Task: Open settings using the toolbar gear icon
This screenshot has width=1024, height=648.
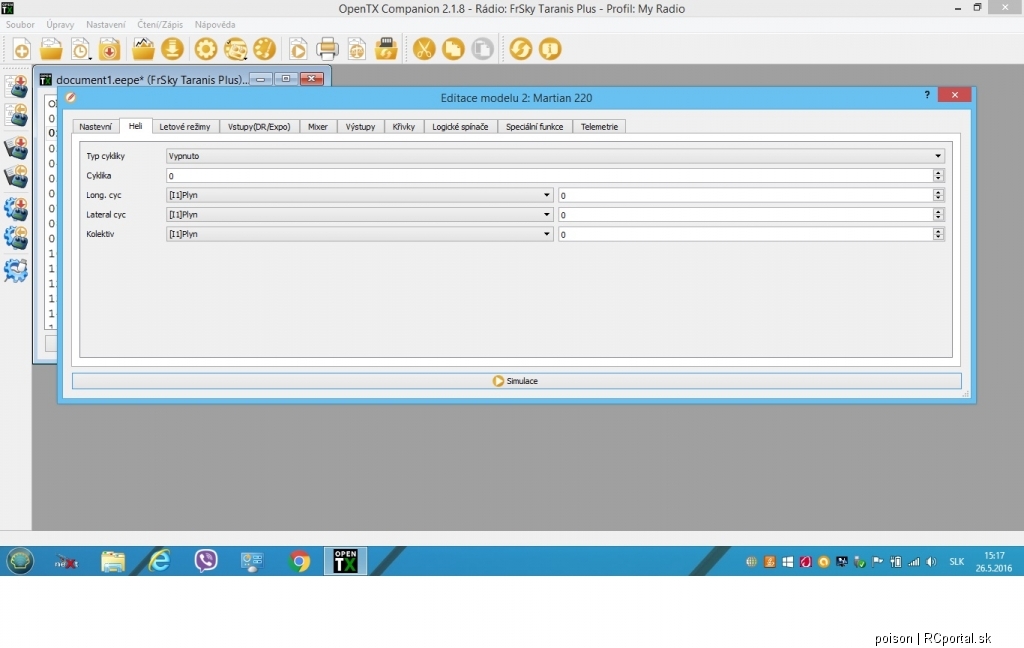Action: tap(205, 49)
